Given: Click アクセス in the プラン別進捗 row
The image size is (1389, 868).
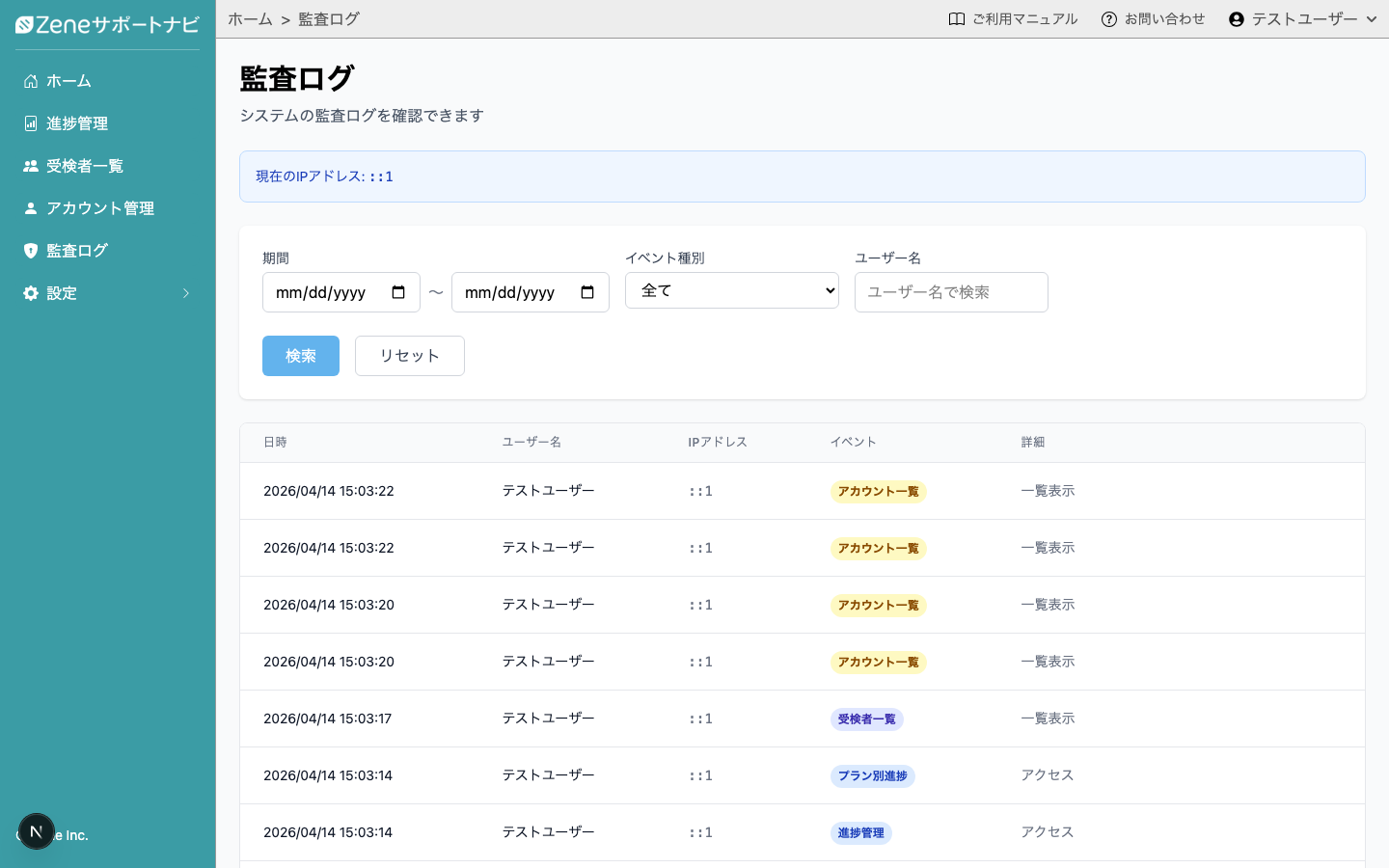Looking at the screenshot, I should click(1048, 775).
